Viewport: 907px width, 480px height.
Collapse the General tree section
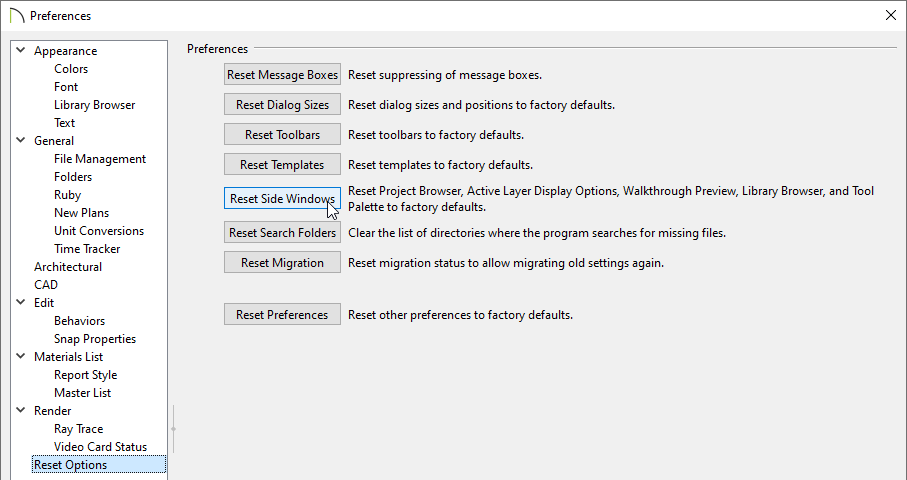point(21,141)
